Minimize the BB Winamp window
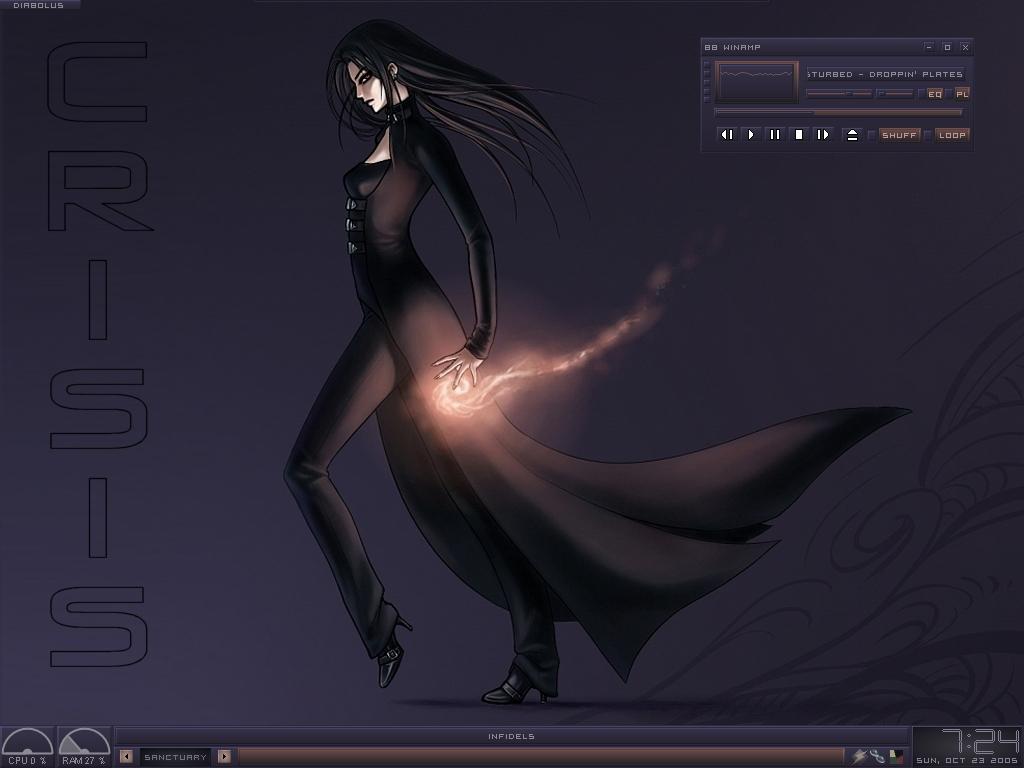The image size is (1024, 768). pyautogui.click(x=929, y=47)
